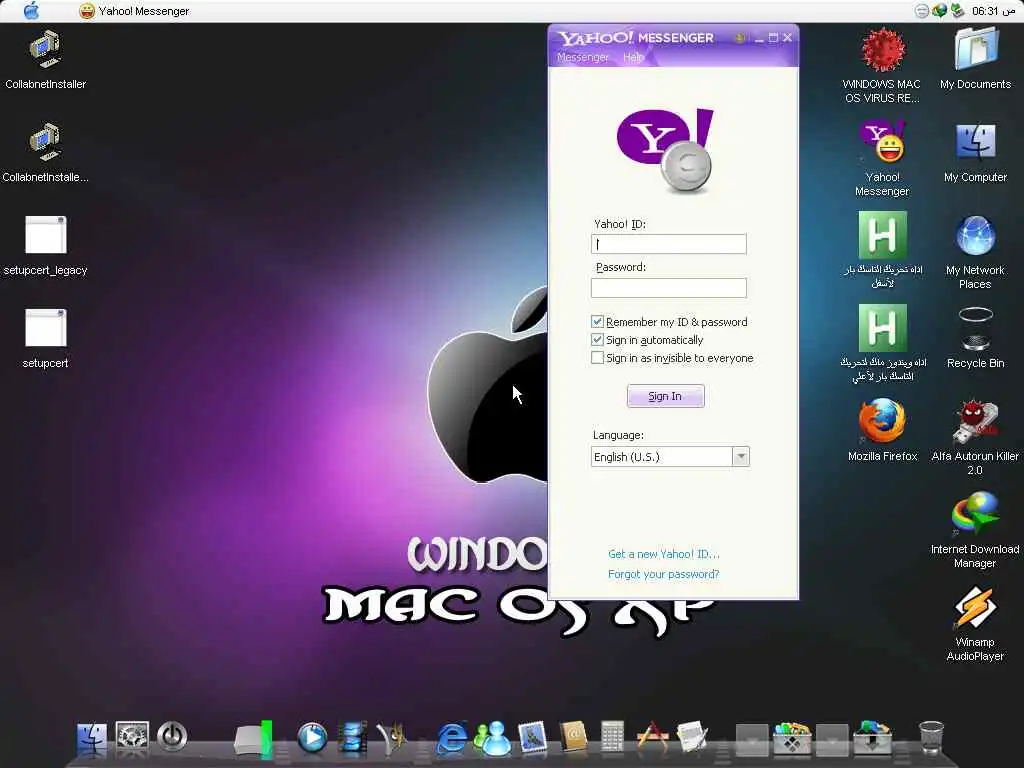Launch the Calculator from the dock
1024x768 pixels.
point(613,737)
